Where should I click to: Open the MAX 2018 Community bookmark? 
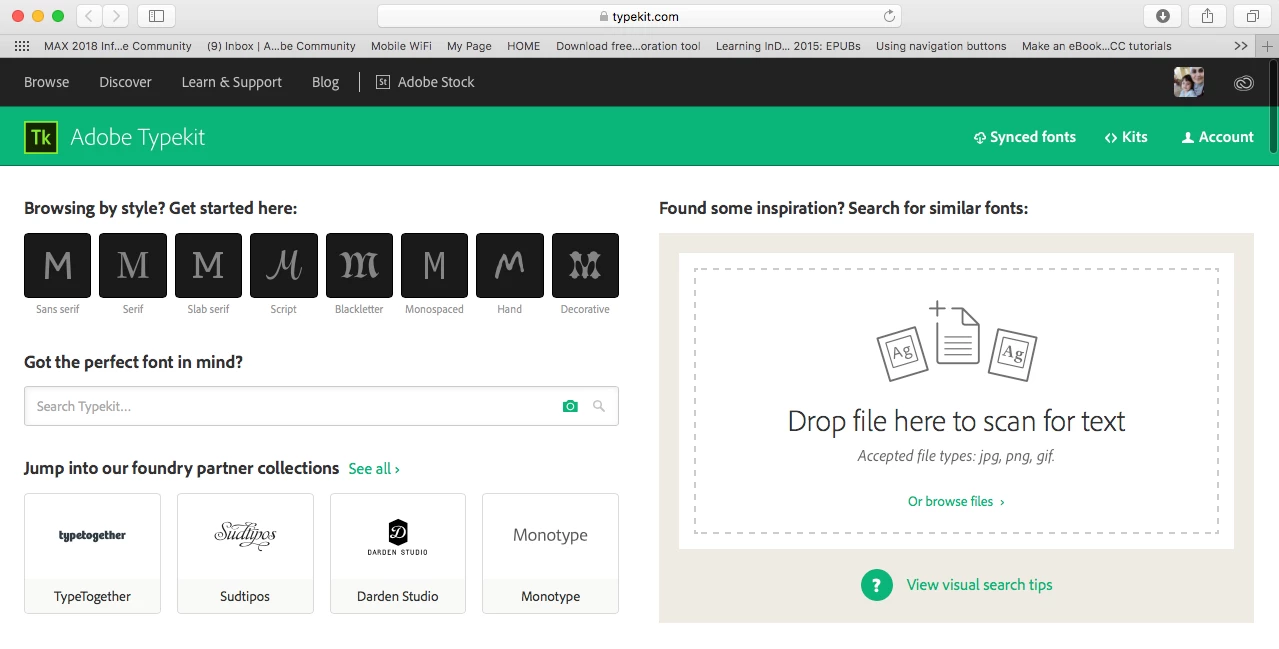pyautogui.click(x=118, y=46)
